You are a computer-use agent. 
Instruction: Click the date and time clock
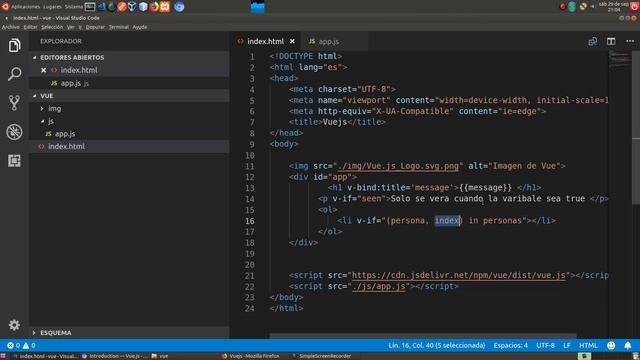point(613,7)
